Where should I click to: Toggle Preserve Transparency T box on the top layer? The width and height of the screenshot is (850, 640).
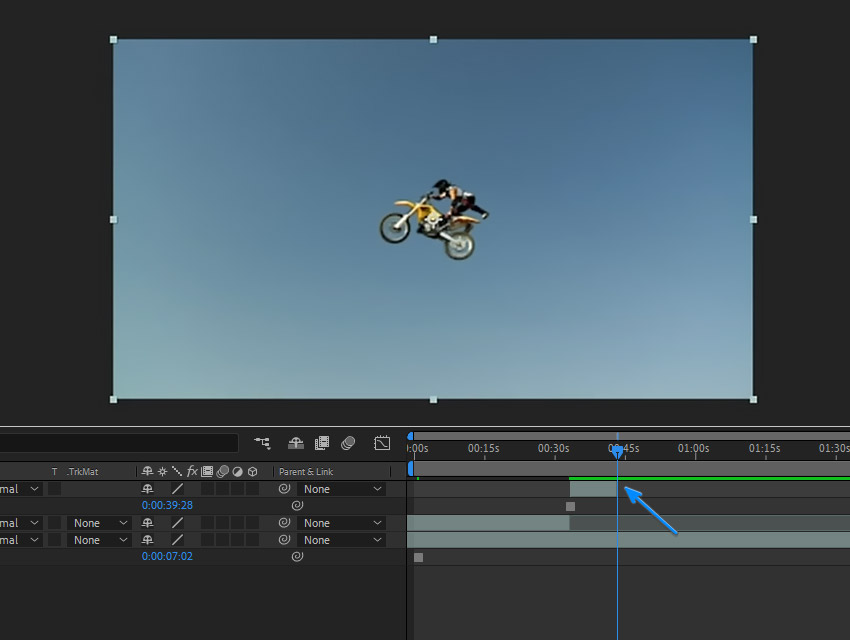point(54,489)
